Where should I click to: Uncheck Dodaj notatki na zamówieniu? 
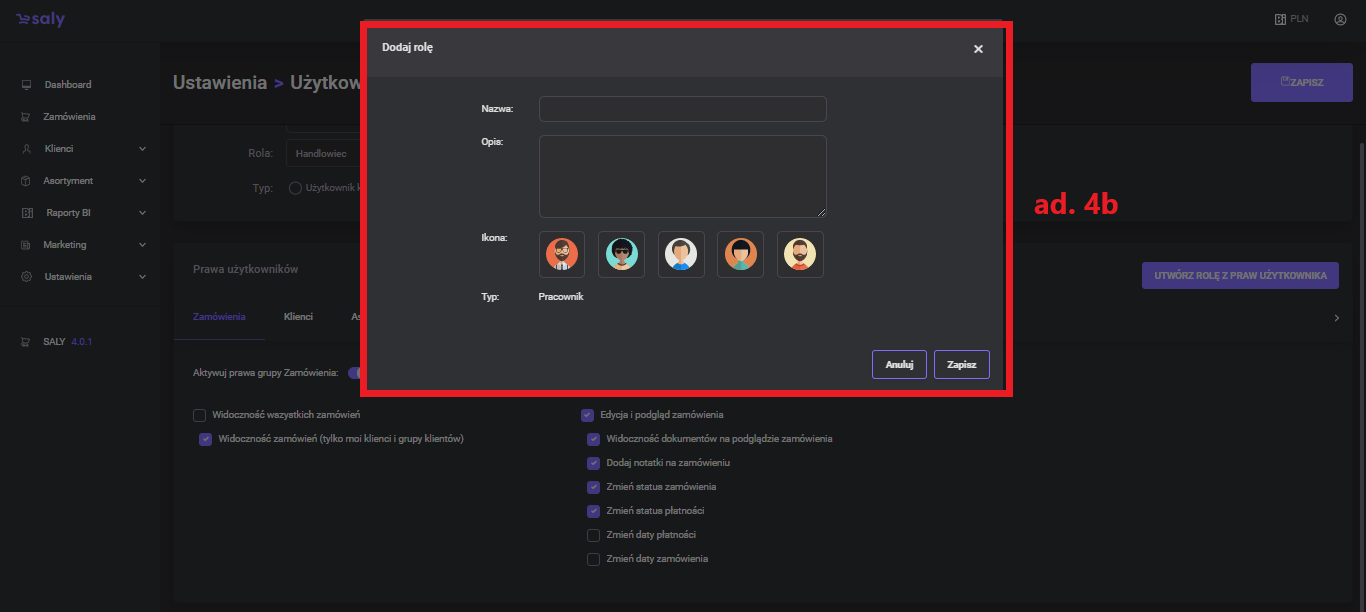coord(593,463)
